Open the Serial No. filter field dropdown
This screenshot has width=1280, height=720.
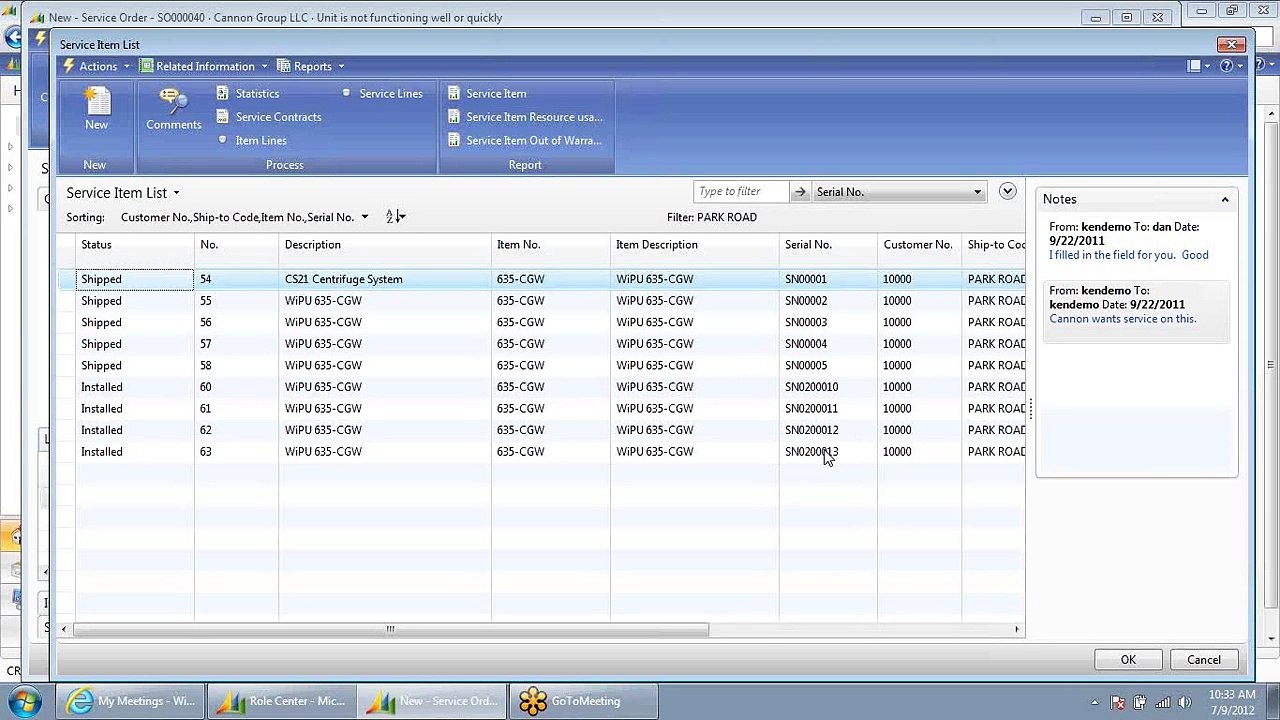point(977,192)
